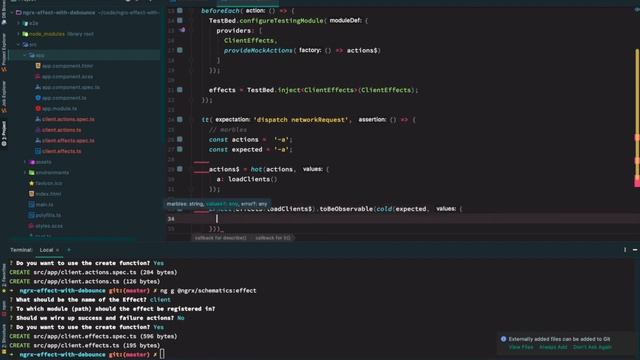Click gutter marker on line 13 beforeEach
Screen dimensions: 640x360
click(180, 11)
